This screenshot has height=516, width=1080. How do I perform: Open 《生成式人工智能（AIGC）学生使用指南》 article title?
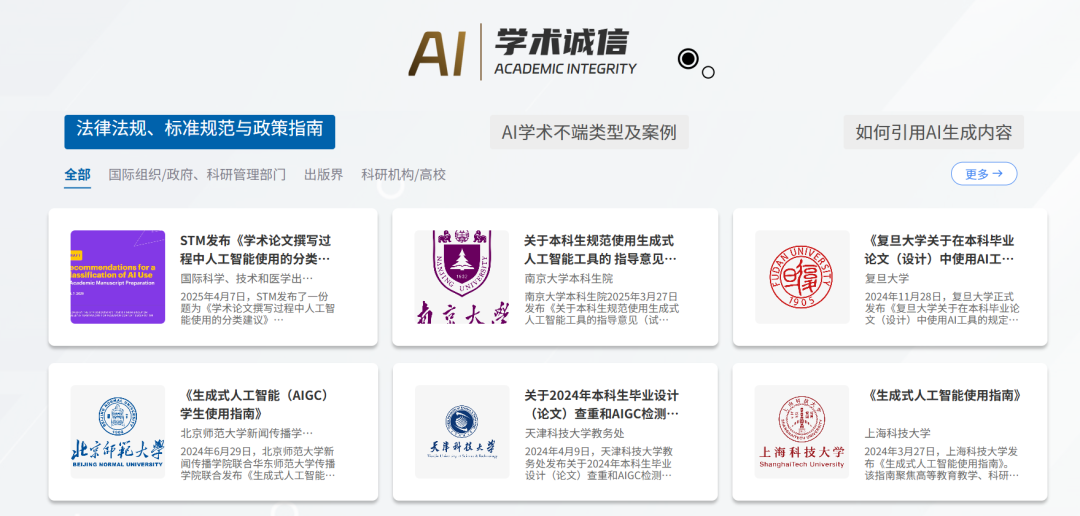[257, 404]
